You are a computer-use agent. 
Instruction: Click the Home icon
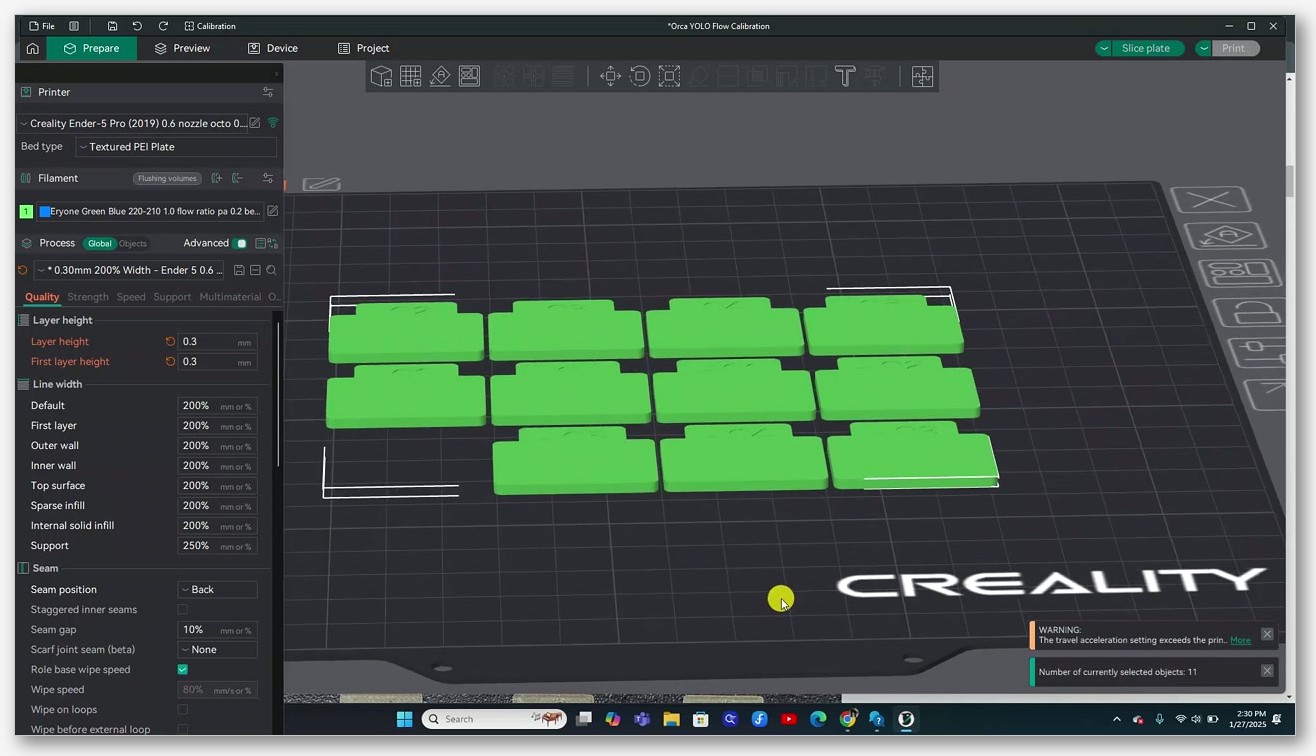click(x=33, y=48)
